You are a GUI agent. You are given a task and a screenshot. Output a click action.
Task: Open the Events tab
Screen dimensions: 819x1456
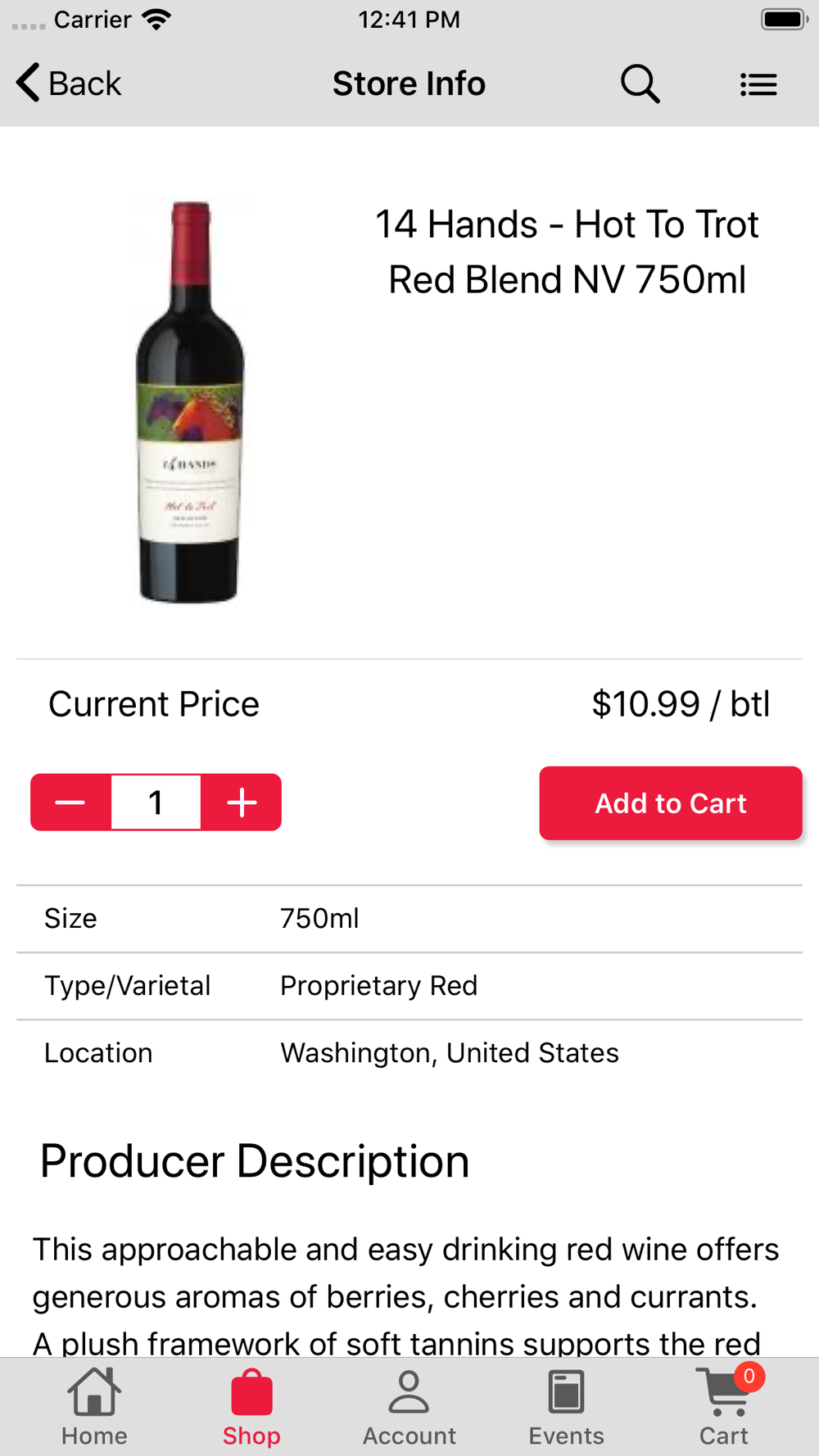coord(566,1407)
